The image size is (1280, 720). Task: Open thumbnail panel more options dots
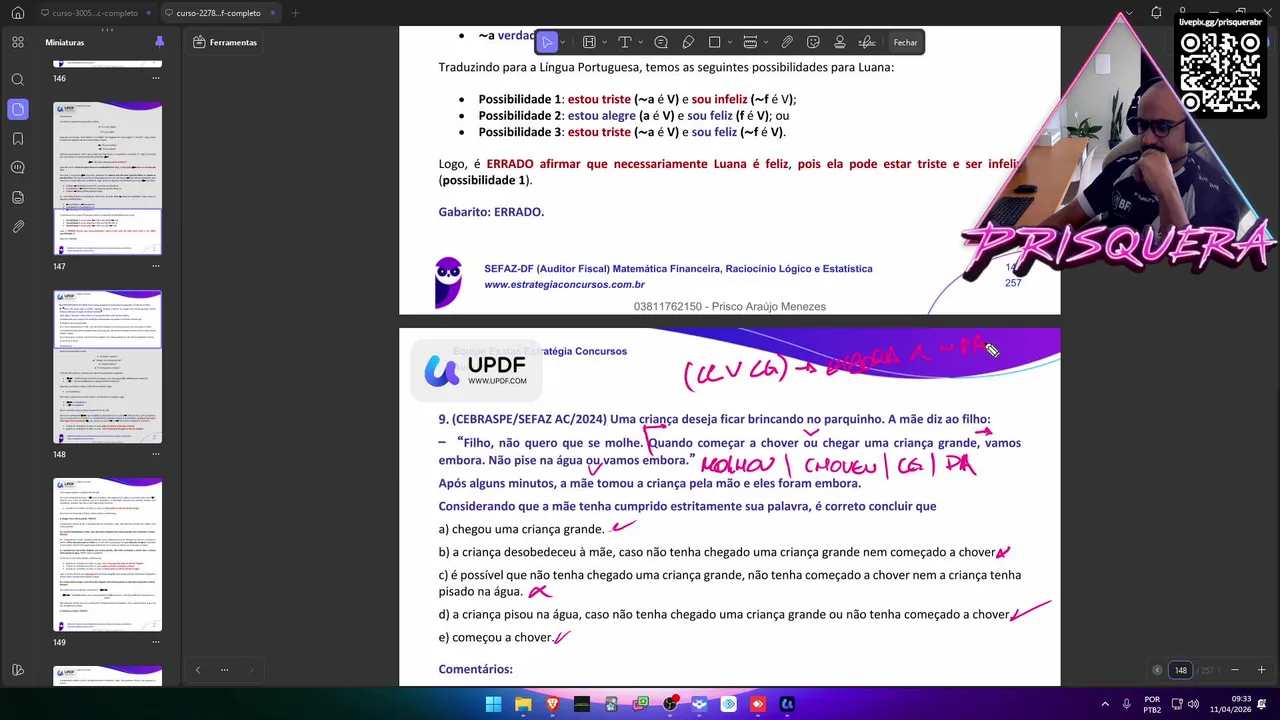point(224,670)
